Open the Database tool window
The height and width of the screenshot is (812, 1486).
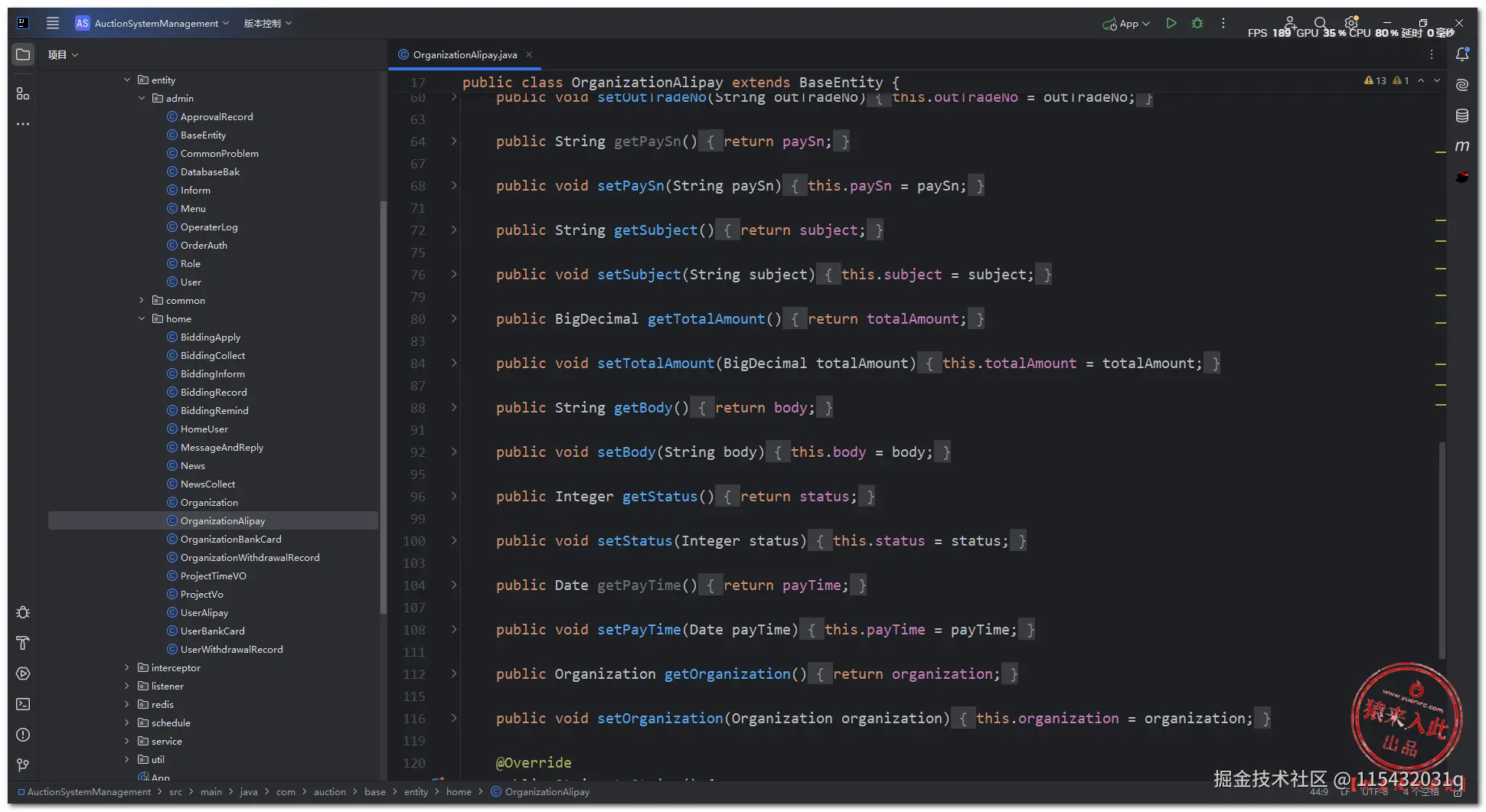point(1462,116)
